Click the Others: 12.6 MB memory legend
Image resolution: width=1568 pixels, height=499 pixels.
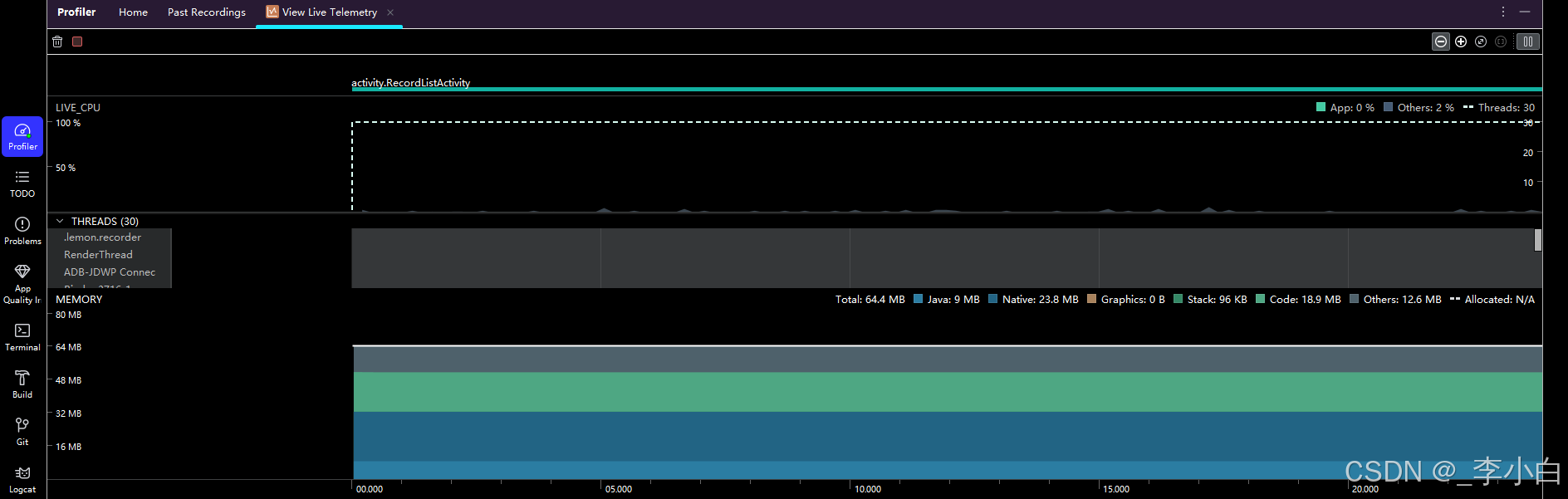pyautogui.click(x=1395, y=300)
